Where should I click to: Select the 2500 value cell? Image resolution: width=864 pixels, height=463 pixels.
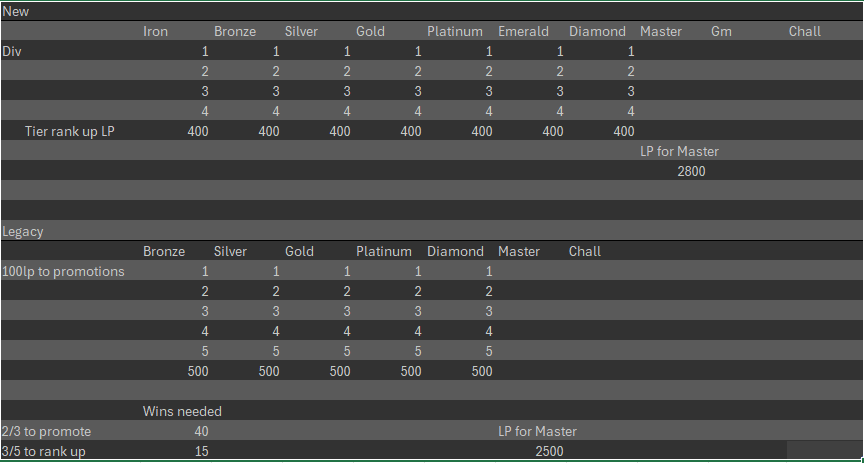[549, 452]
